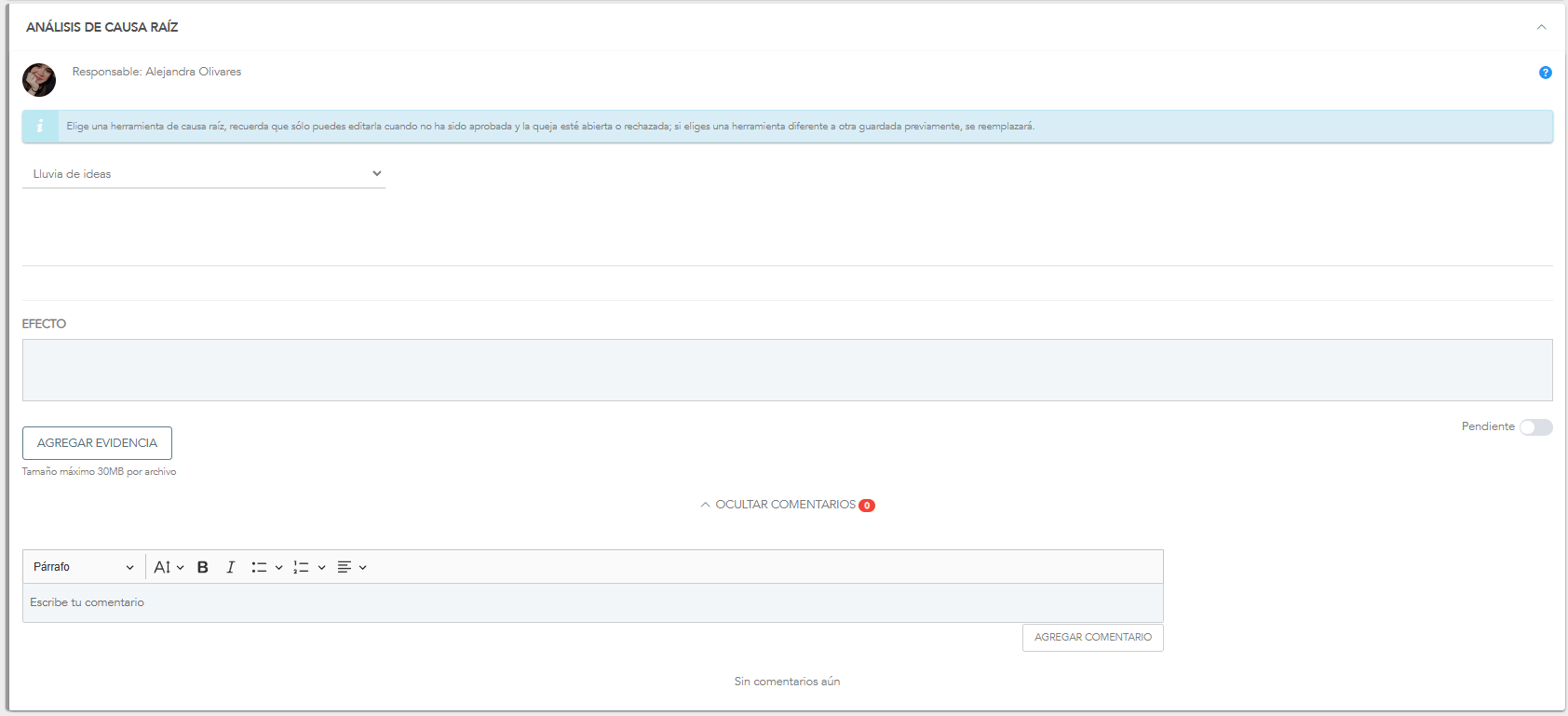
Task: Click Alejandra Olivares profile avatar
Action: coord(39,80)
